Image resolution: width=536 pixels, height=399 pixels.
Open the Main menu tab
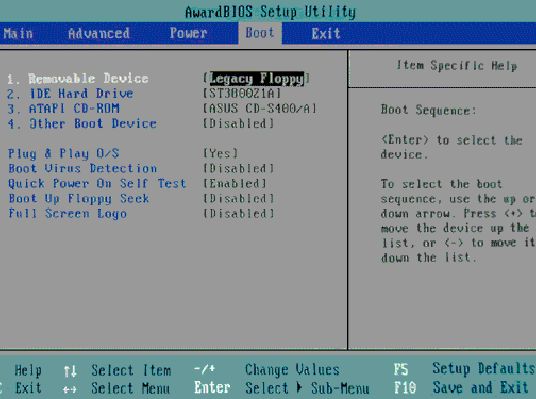18,34
